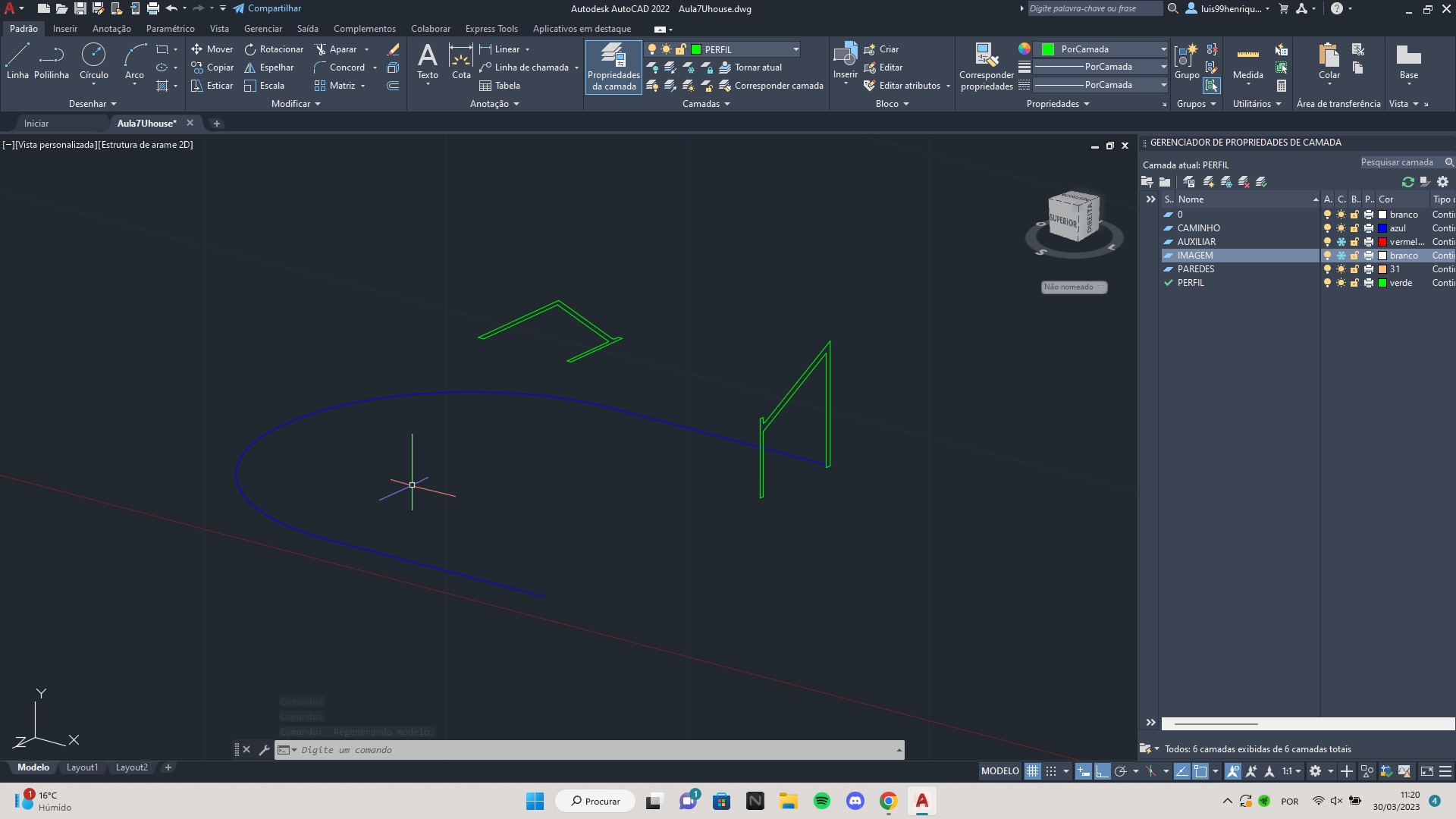Click the Colar (paste) button
The image size is (1456, 819).
pyautogui.click(x=1329, y=61)
